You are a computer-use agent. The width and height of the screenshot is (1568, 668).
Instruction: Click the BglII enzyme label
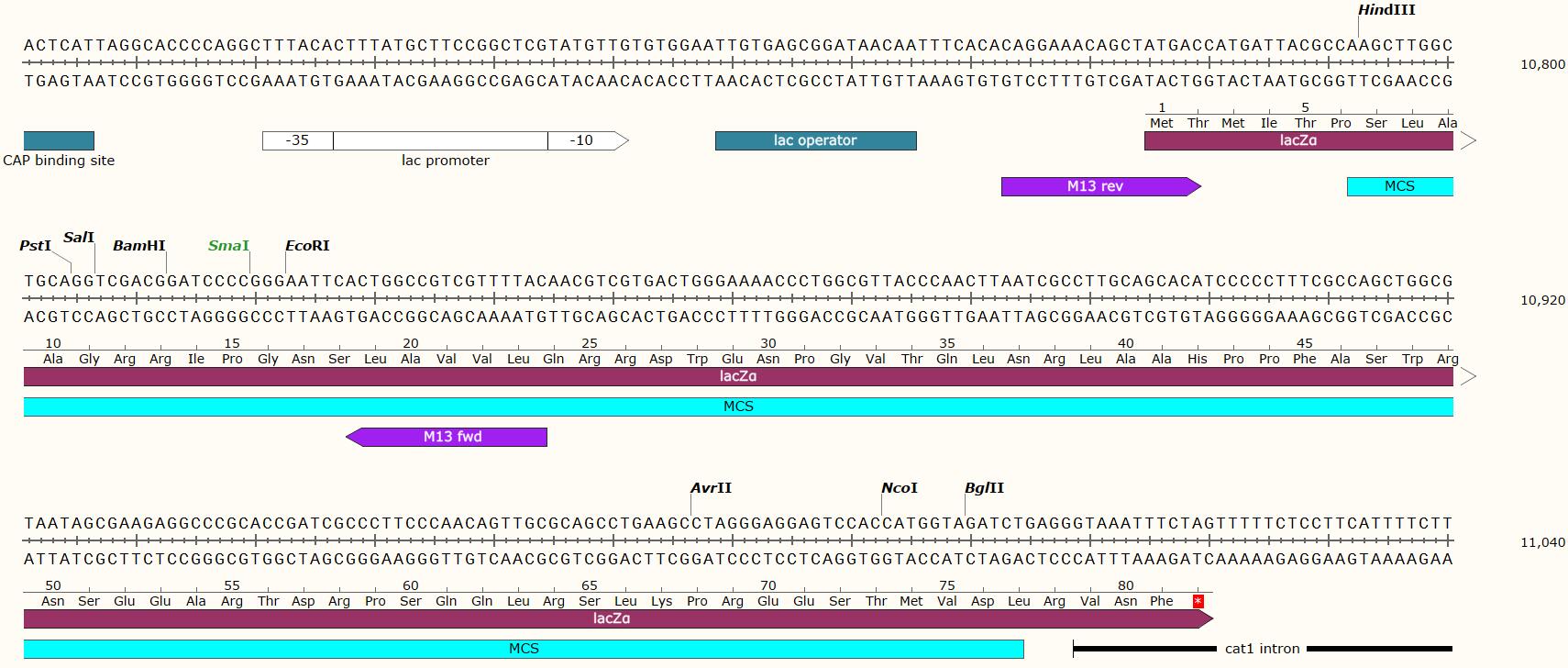tap(984, 488)
